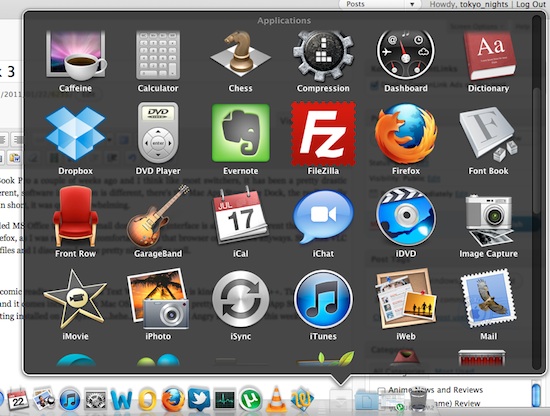Click the blue categories scrollbar in WordPress

(x=536, y=396)
